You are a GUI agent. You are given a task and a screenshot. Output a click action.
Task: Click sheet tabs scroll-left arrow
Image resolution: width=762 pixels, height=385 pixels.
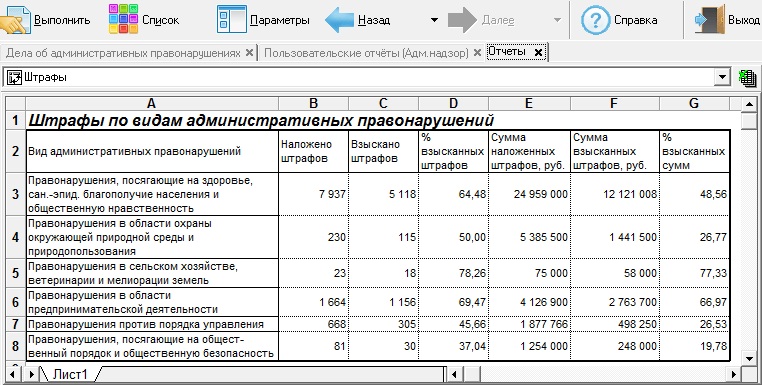tap(12, 374)
